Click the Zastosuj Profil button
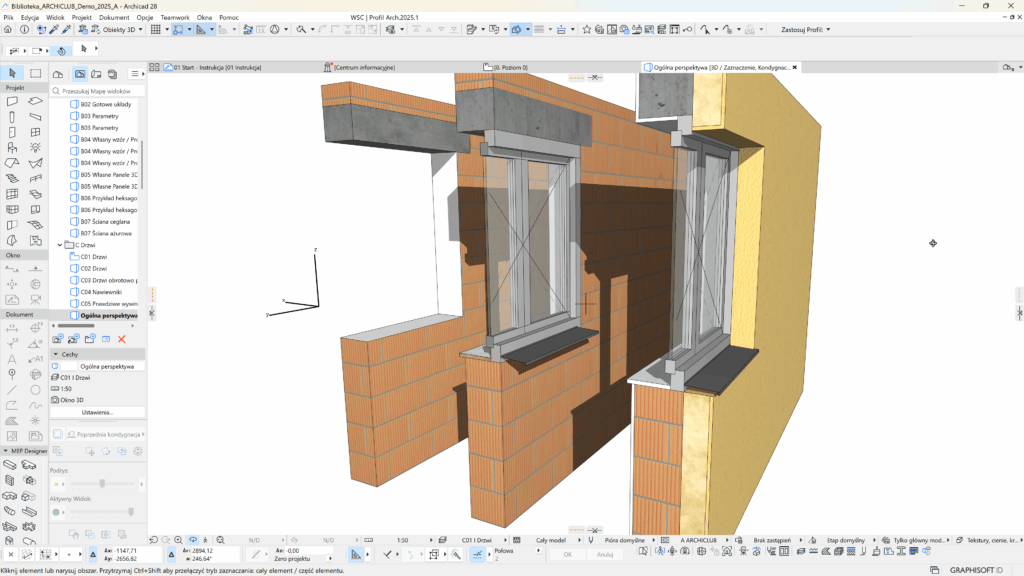The height and width of the screenshot is (576, 1024). (x=805, y=30)
